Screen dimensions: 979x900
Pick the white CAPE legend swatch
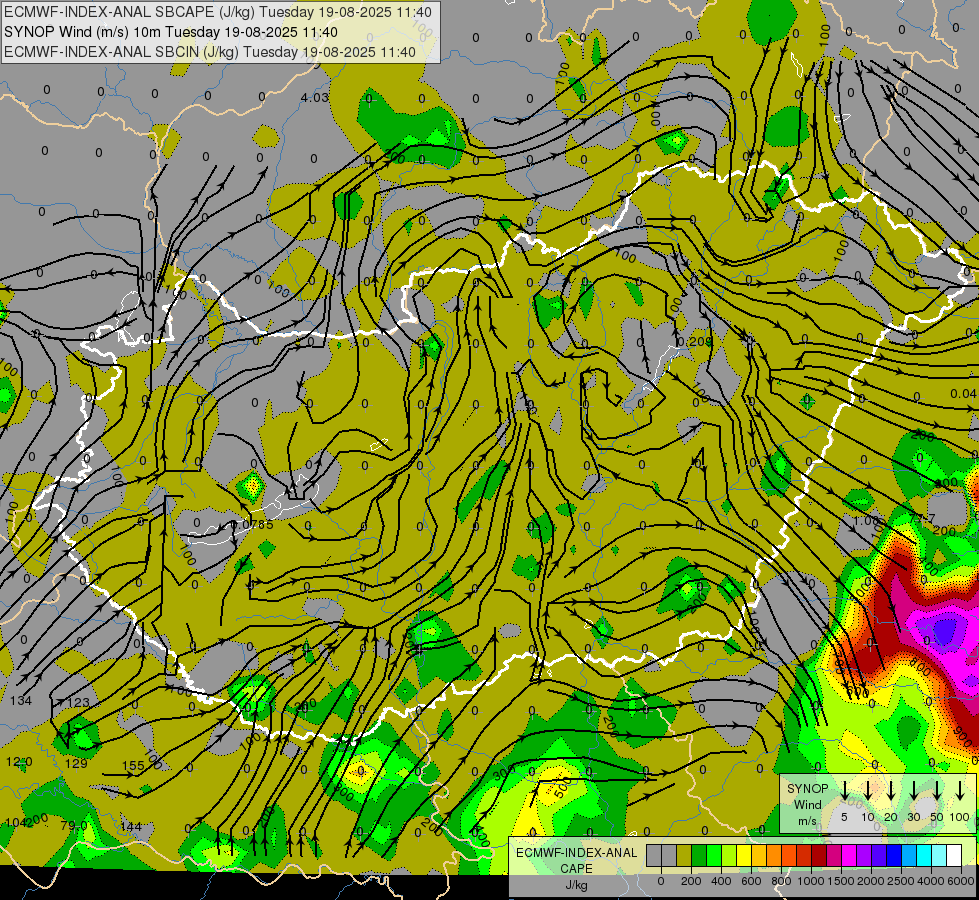tap(954, 855)
